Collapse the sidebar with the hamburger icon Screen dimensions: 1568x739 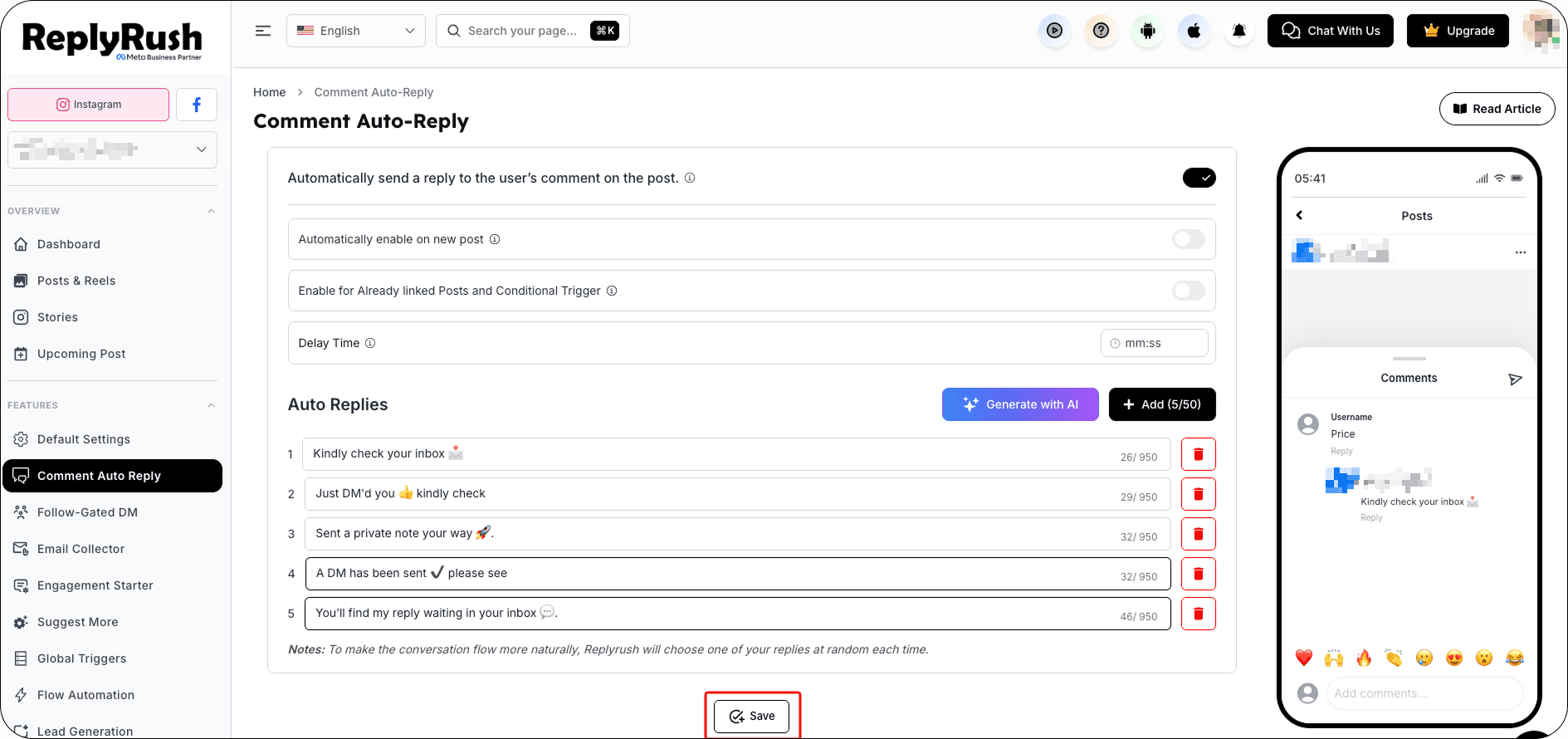pos(263,31)
